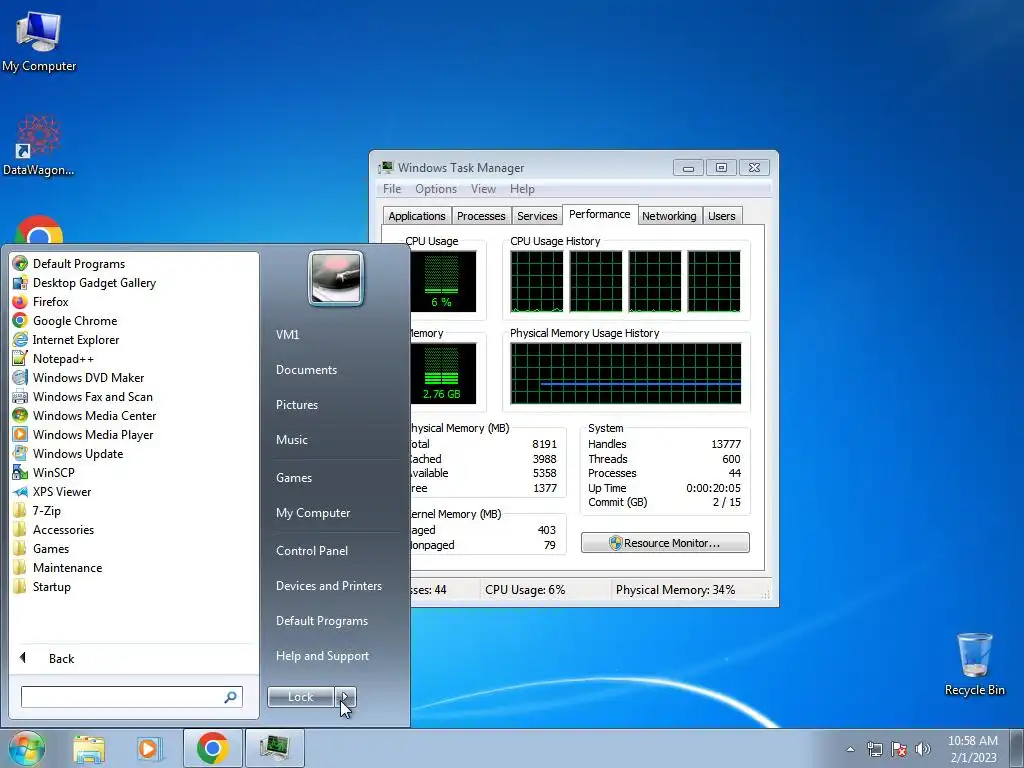Click the user account picture
This screenshot has height=768, width=1024.
336,278
